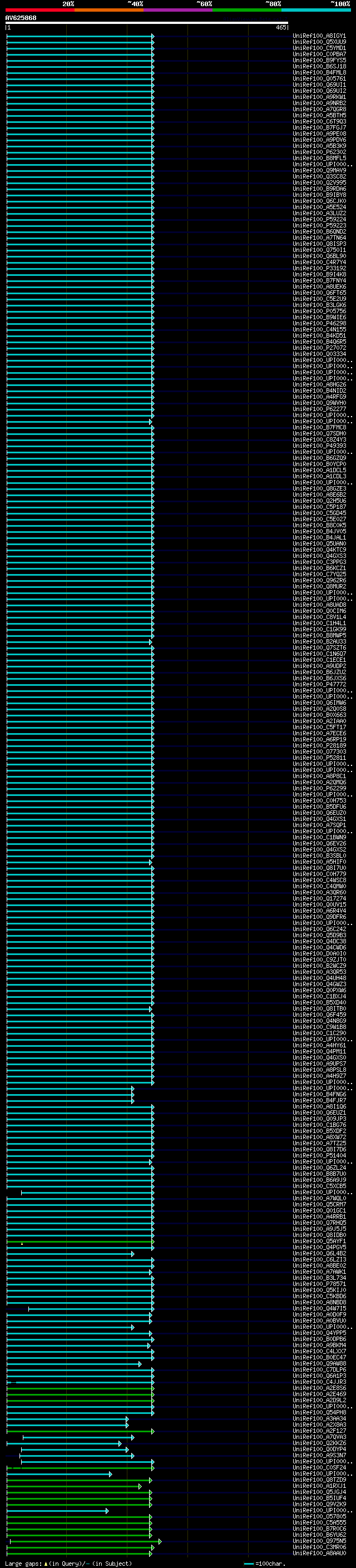
Task: Select the query ID AV625868
Action: pyautogui.click(x=21, y=18)
